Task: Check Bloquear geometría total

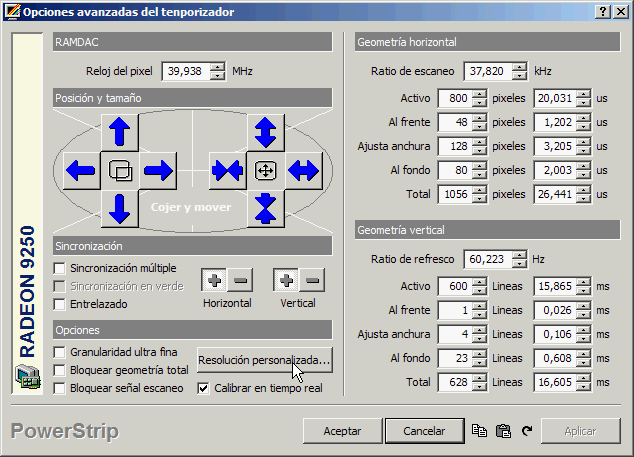Action: [59, 370]
